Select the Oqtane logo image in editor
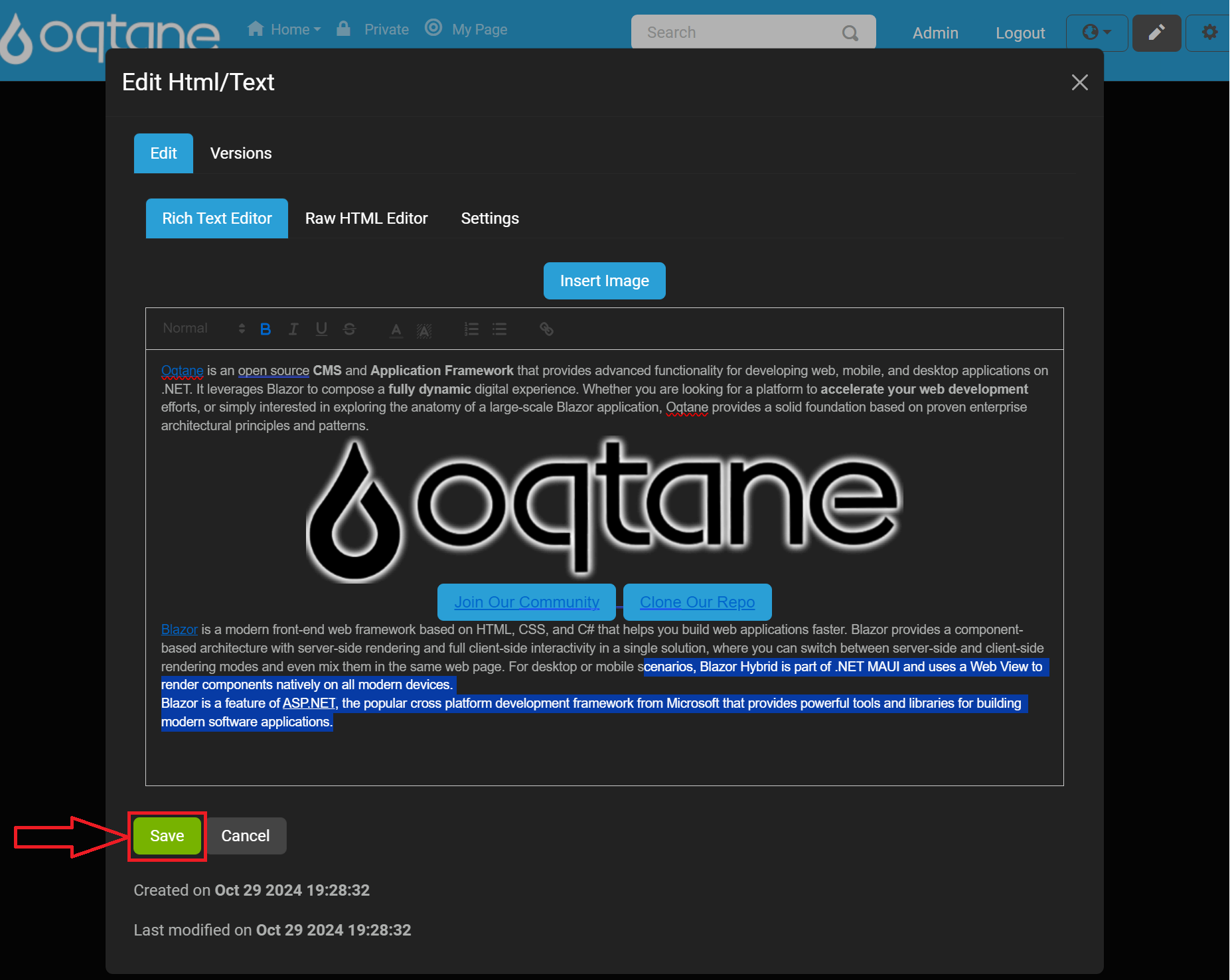Screen dimensions: 1230x980 coord(604,510)
